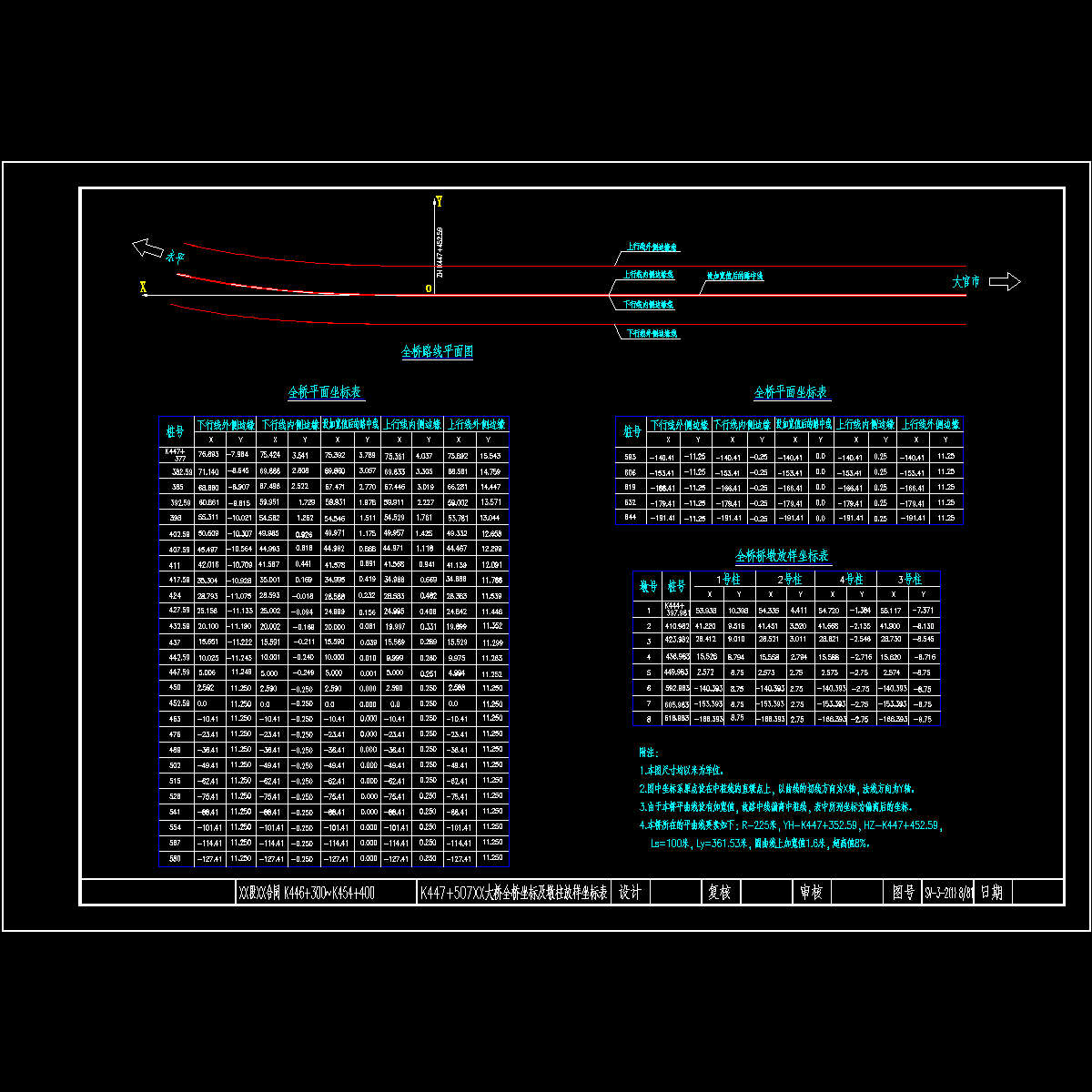Image resolution: width=1092 pixels, height=1092 pixels.
Task: Select the 全桥路线平面图 drawing title
Action: point(437,351)
